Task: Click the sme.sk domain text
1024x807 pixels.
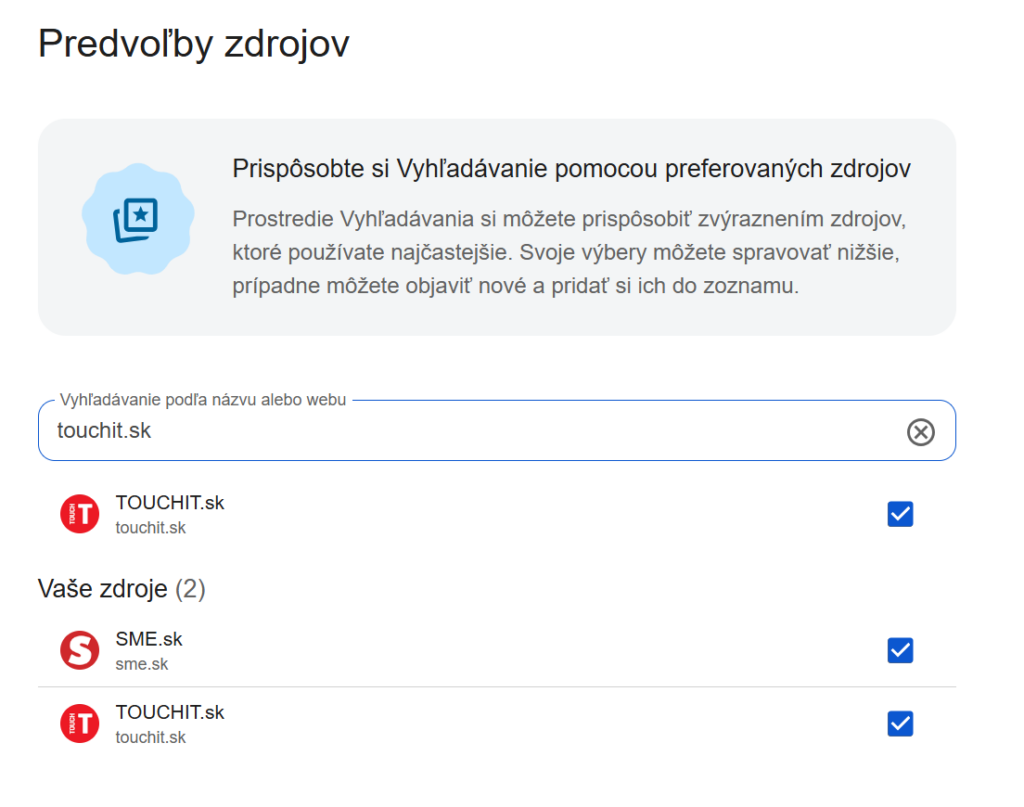Action: click(142, 664)
